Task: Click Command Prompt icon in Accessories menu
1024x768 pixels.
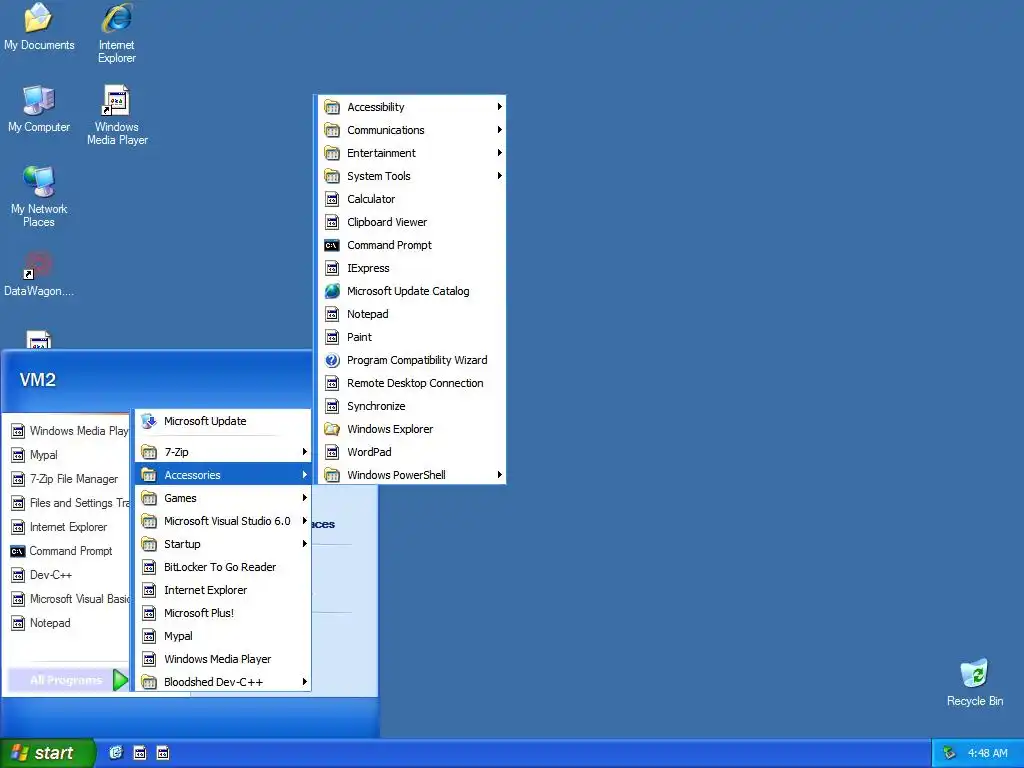Action: (332, 246)
